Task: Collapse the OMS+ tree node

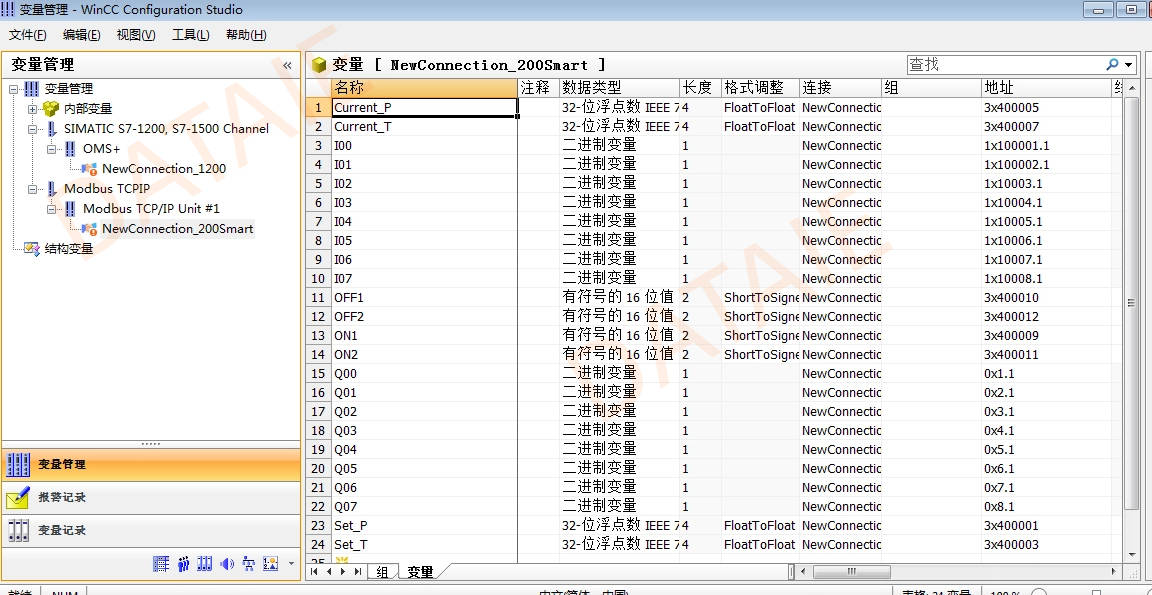Action: point(51,148)
